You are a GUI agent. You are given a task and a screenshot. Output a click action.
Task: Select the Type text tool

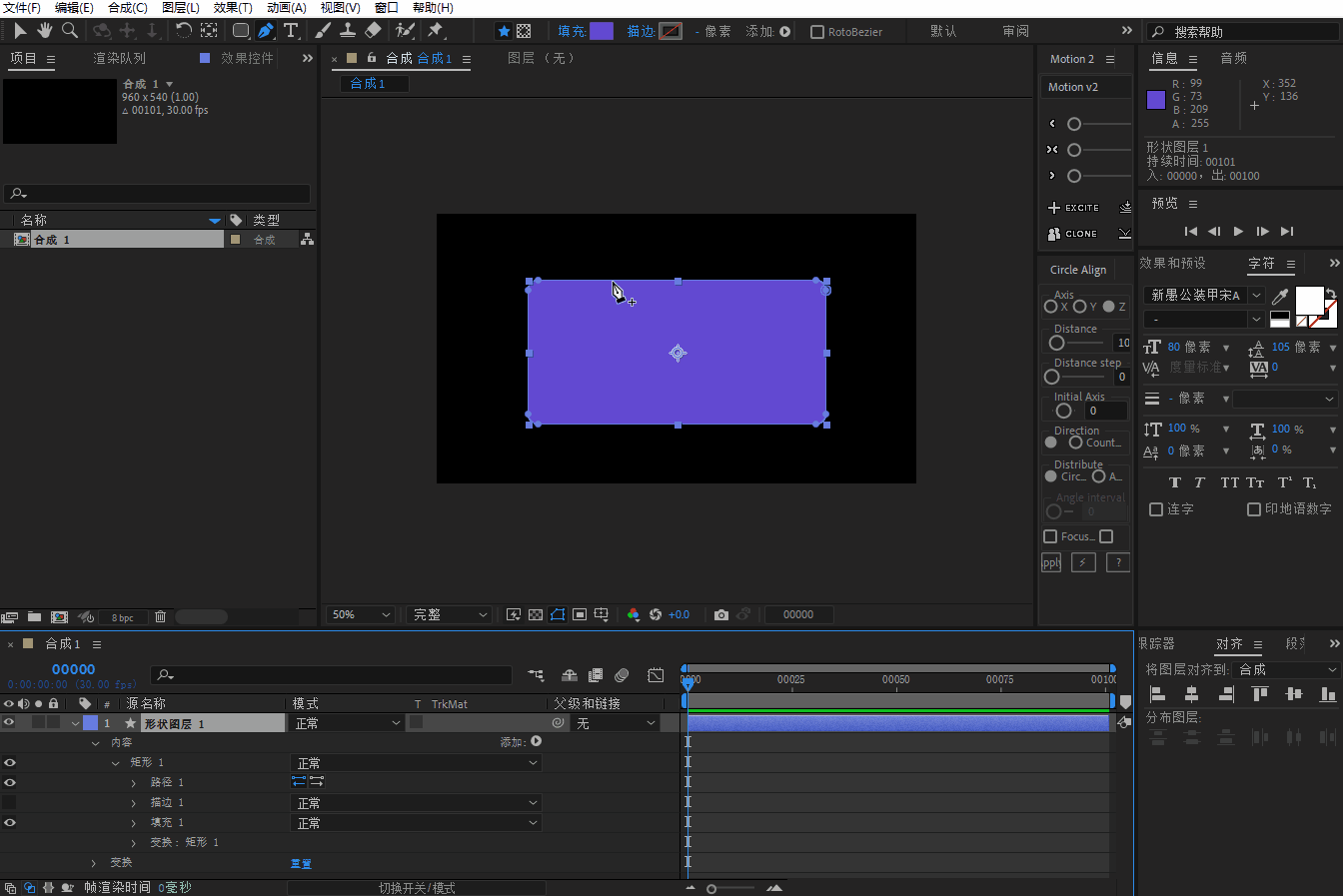291,31
